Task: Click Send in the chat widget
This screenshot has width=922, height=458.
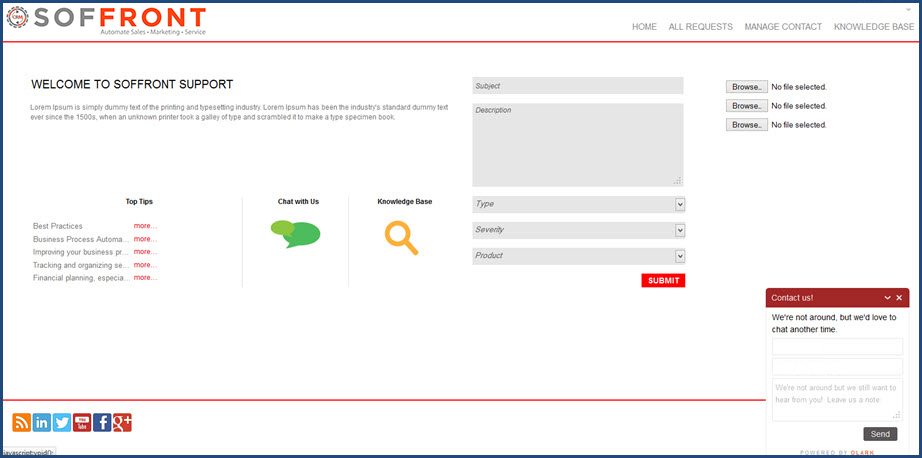Action: [880, 434]
